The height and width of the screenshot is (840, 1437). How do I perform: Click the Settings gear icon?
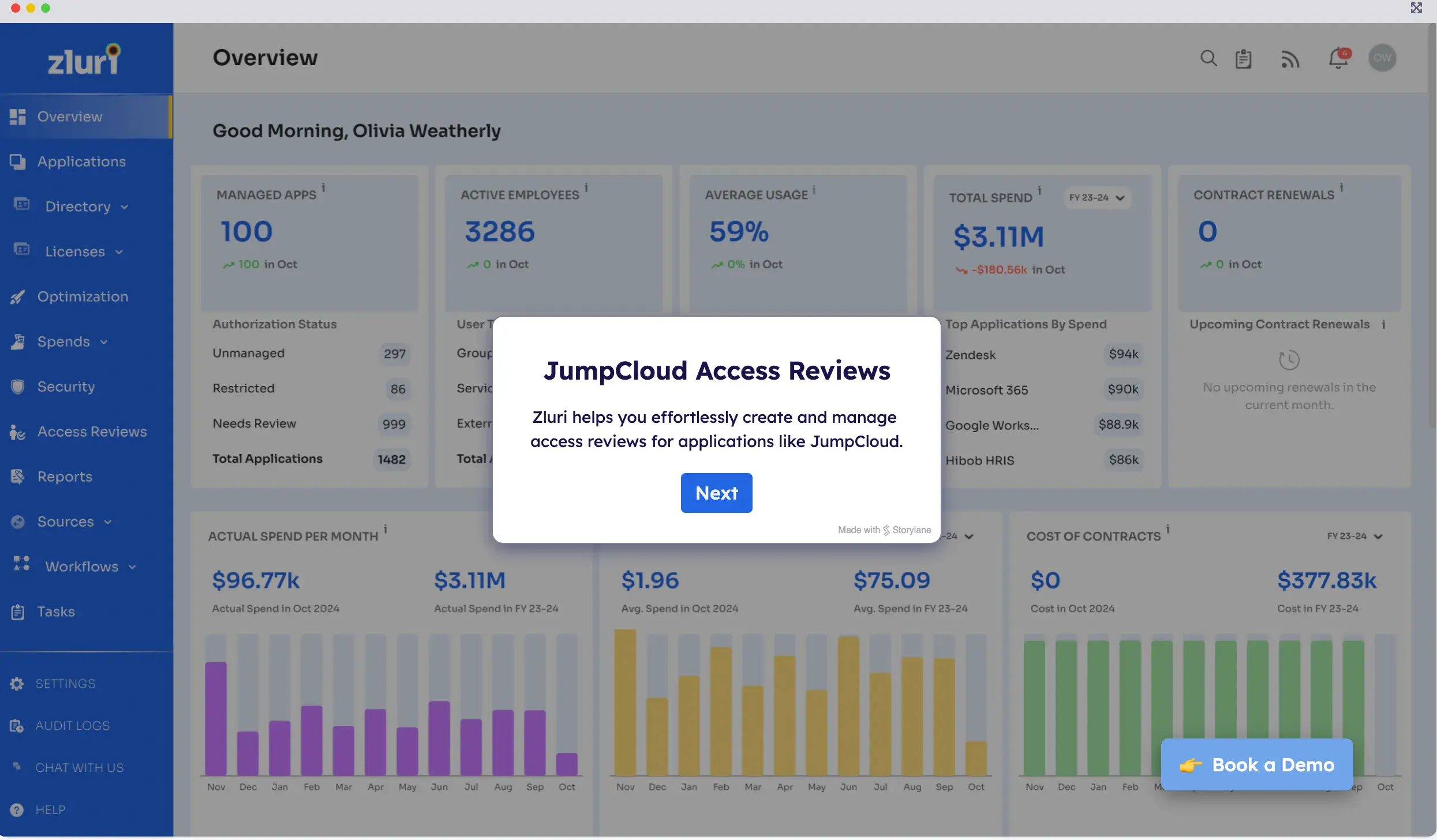(x=17, y=684)
